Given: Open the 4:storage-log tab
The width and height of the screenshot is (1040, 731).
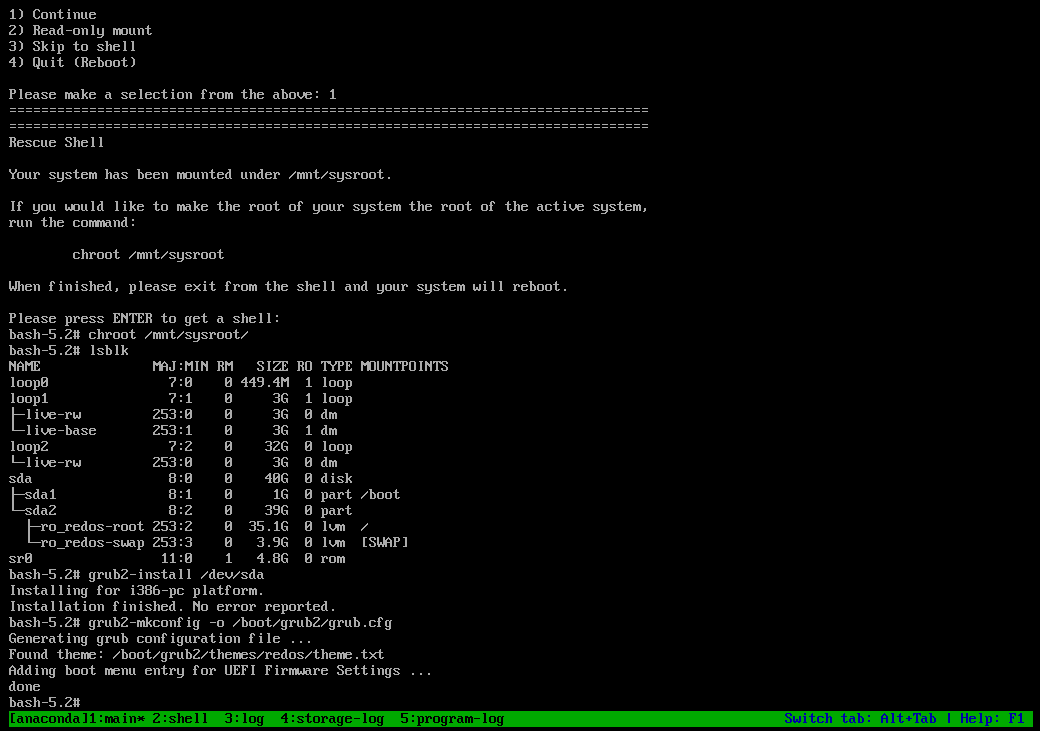Looking at the screenshot, I should (x=332, y=719).
